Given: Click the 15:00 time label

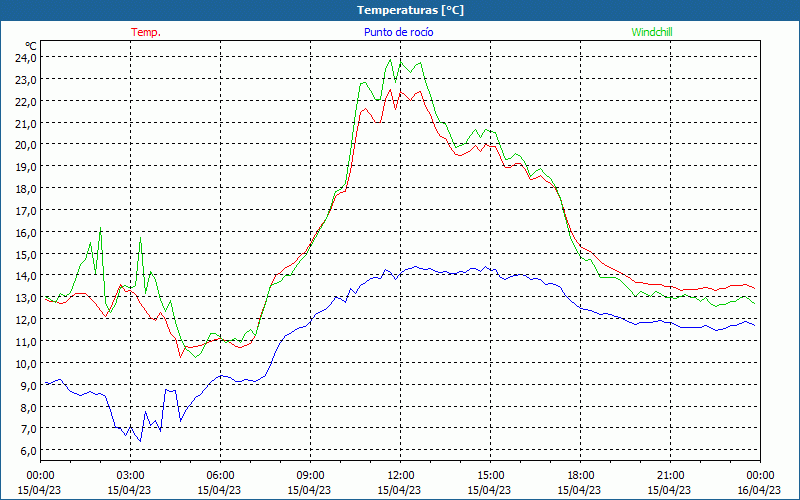Looking at the screenshot, I should click(x=490, y=476).
